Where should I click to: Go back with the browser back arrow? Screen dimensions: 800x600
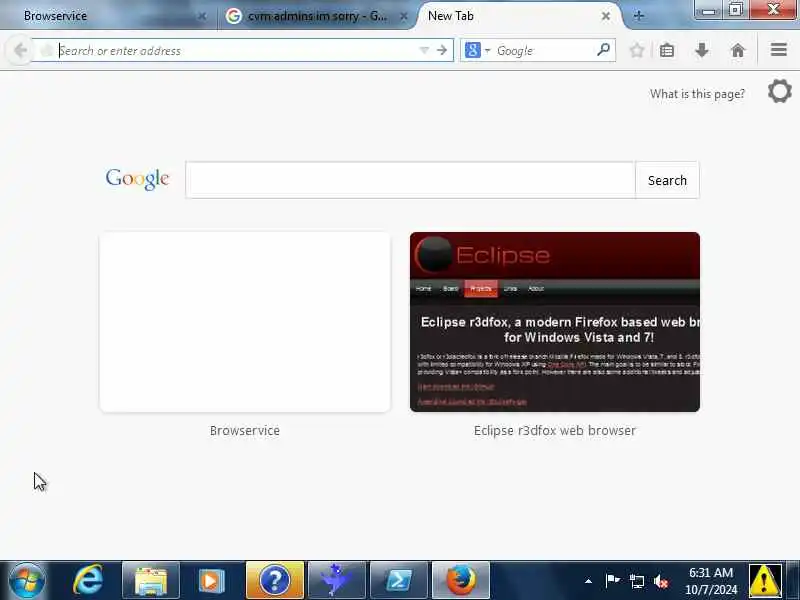(x=20, y=50)
